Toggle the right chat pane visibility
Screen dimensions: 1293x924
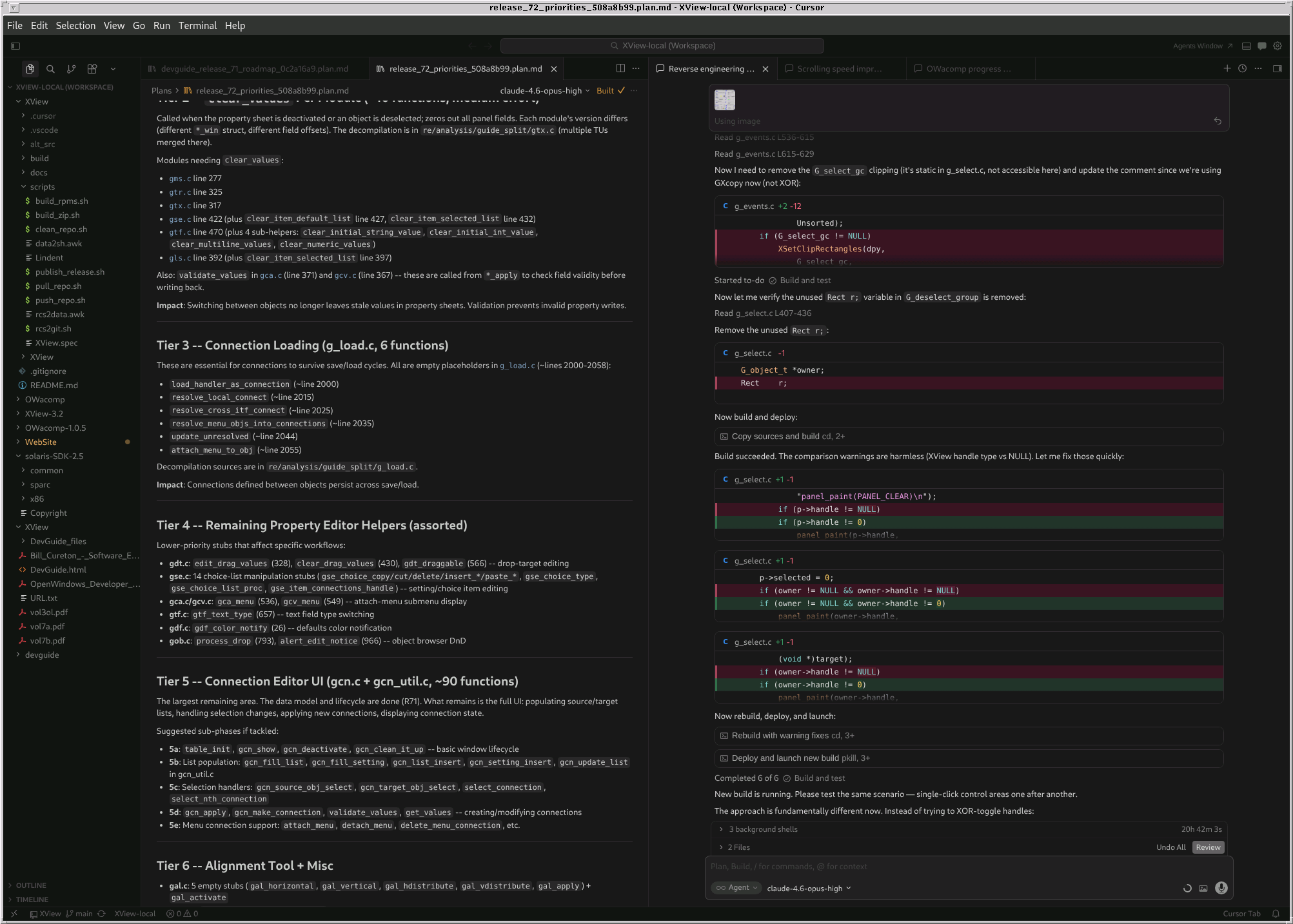pyautogui.click(x=1277, y=68)
